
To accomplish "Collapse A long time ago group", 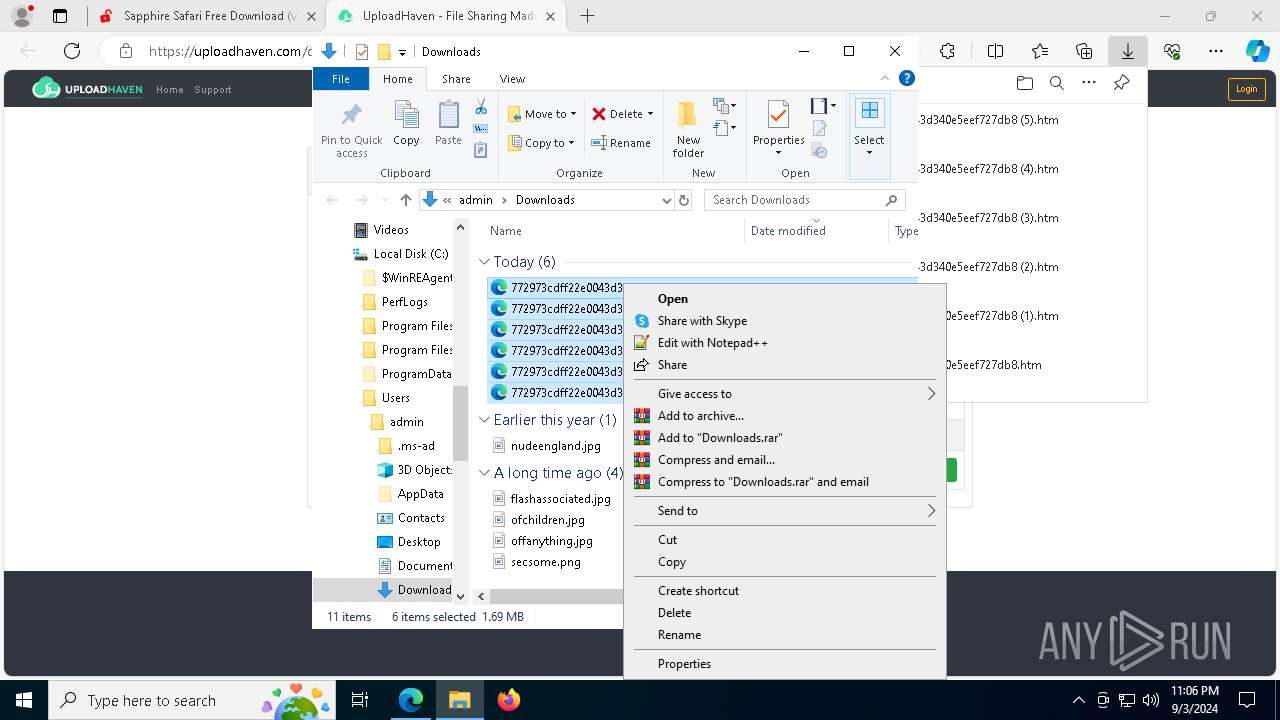I will coord(484,473).
